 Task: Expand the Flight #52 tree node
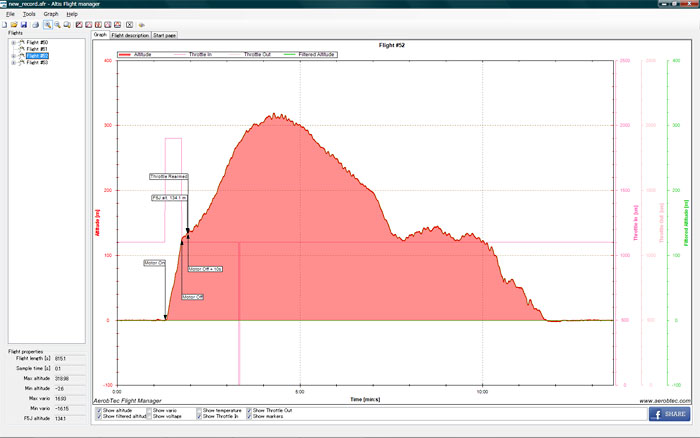pyautogui.click(x=13, y=56)
